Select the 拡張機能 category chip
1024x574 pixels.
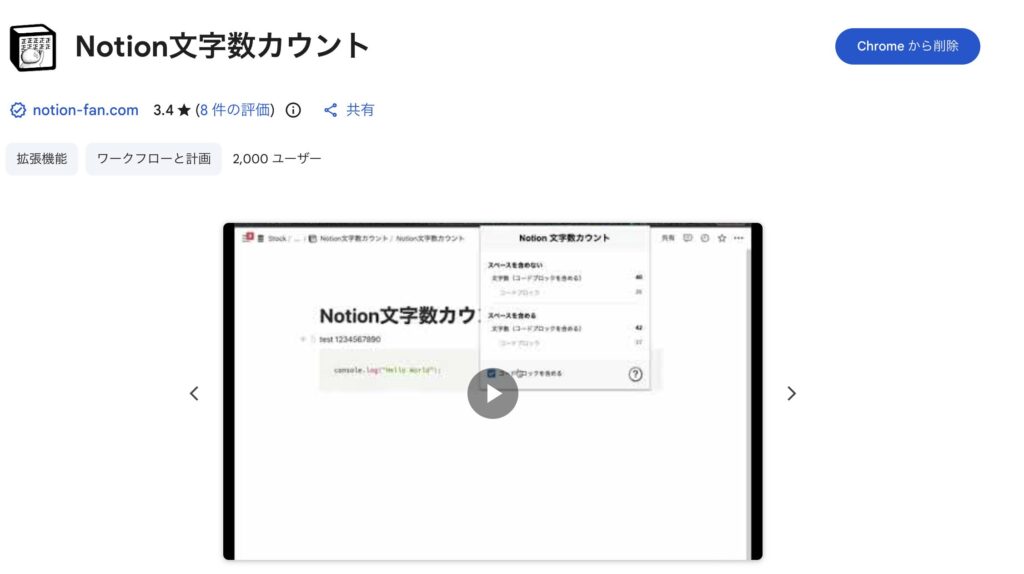click(42, 158)
